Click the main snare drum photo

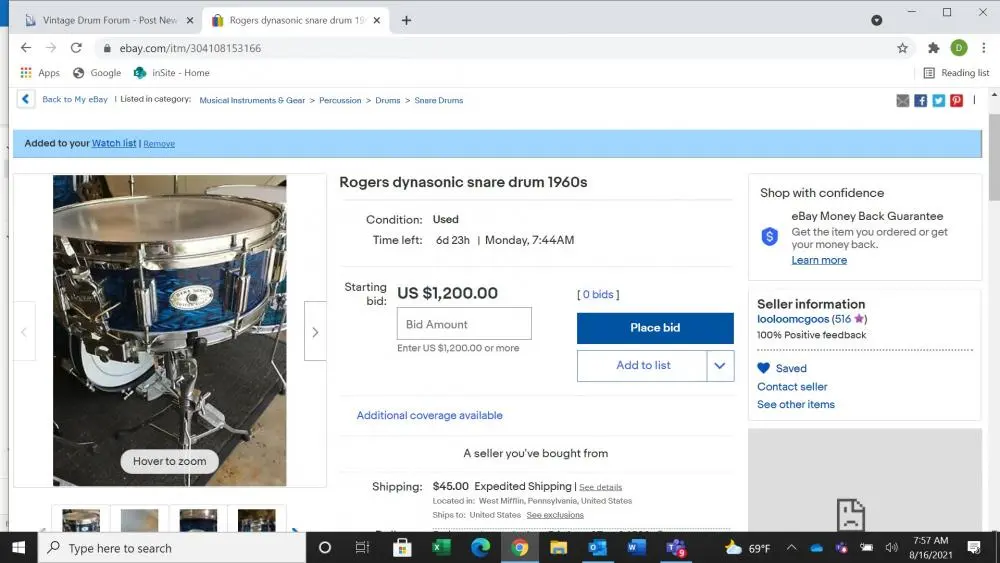(170, 330)
